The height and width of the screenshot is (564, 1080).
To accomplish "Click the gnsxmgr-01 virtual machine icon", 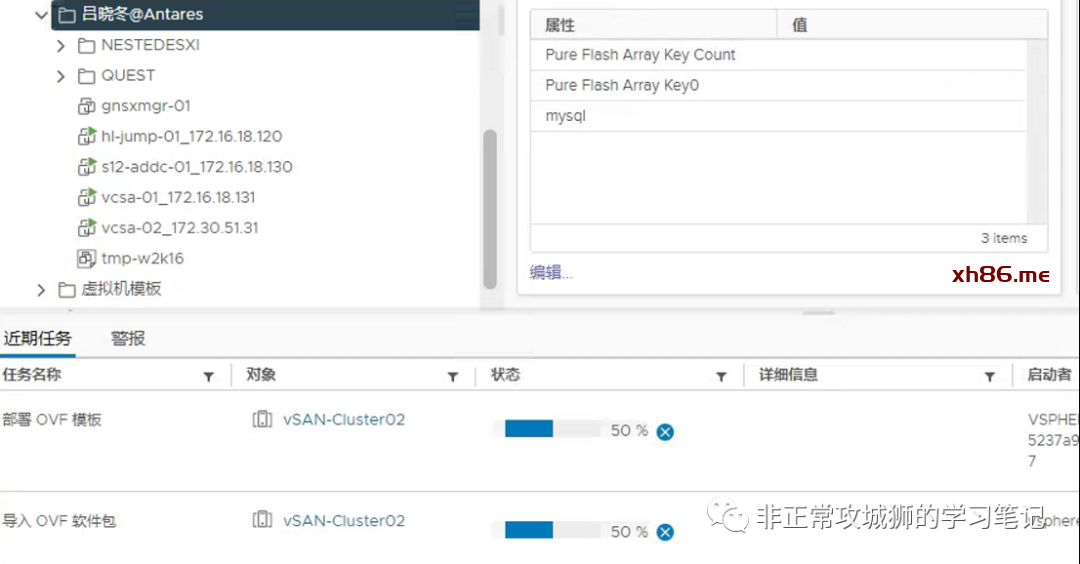I will click(x=86, y=106).
